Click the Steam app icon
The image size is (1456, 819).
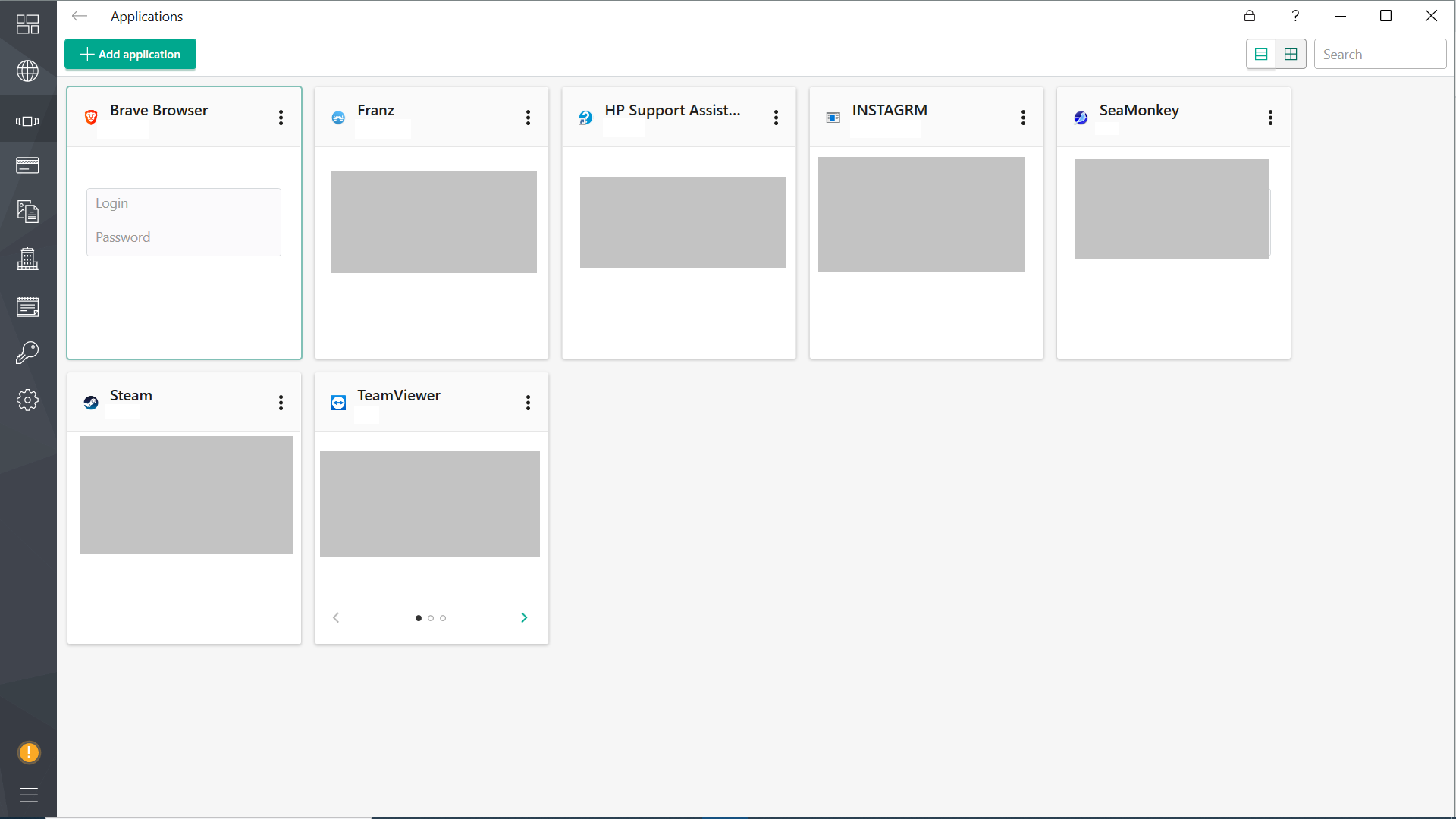(x=91, y=403)
